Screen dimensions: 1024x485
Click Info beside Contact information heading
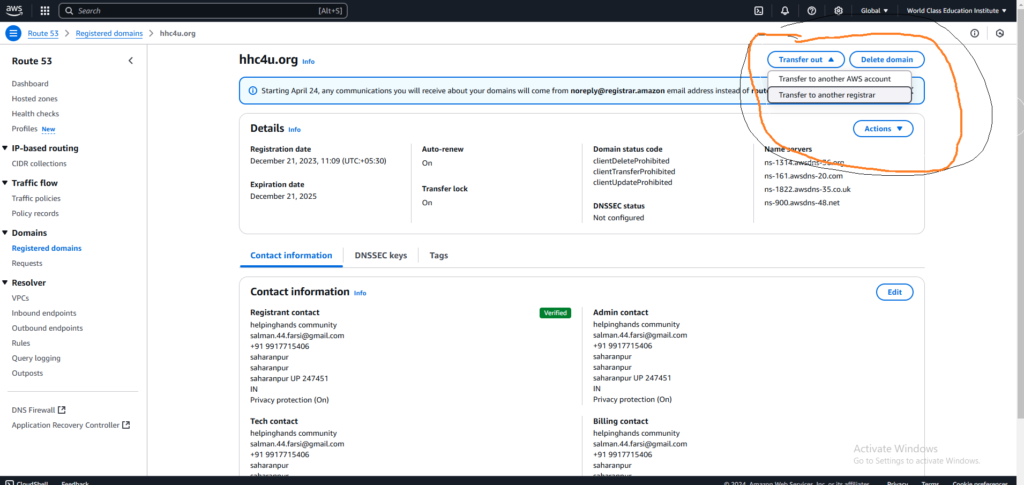[360, 293]
